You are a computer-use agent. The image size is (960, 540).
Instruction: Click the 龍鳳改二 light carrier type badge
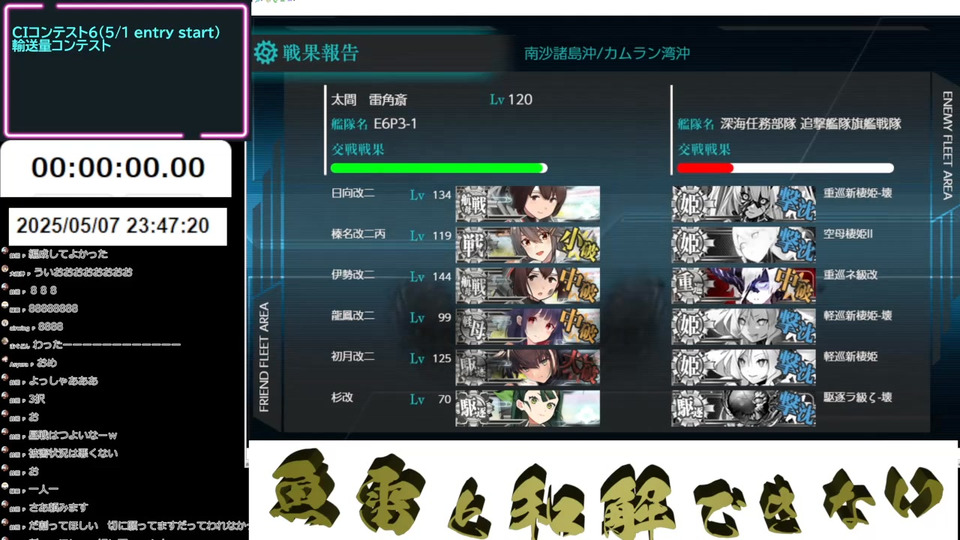473,326
